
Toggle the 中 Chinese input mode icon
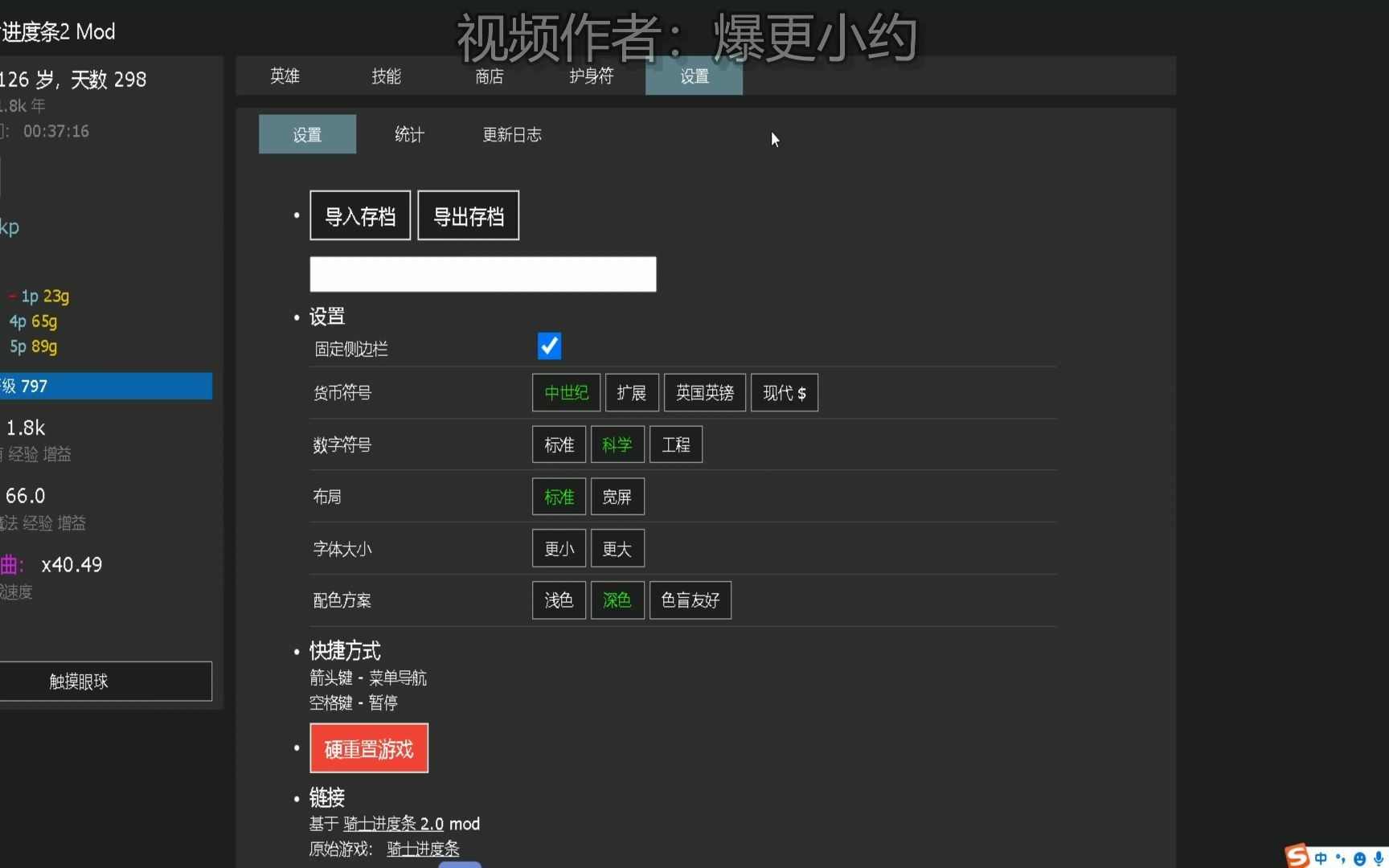coord(1321,858)
